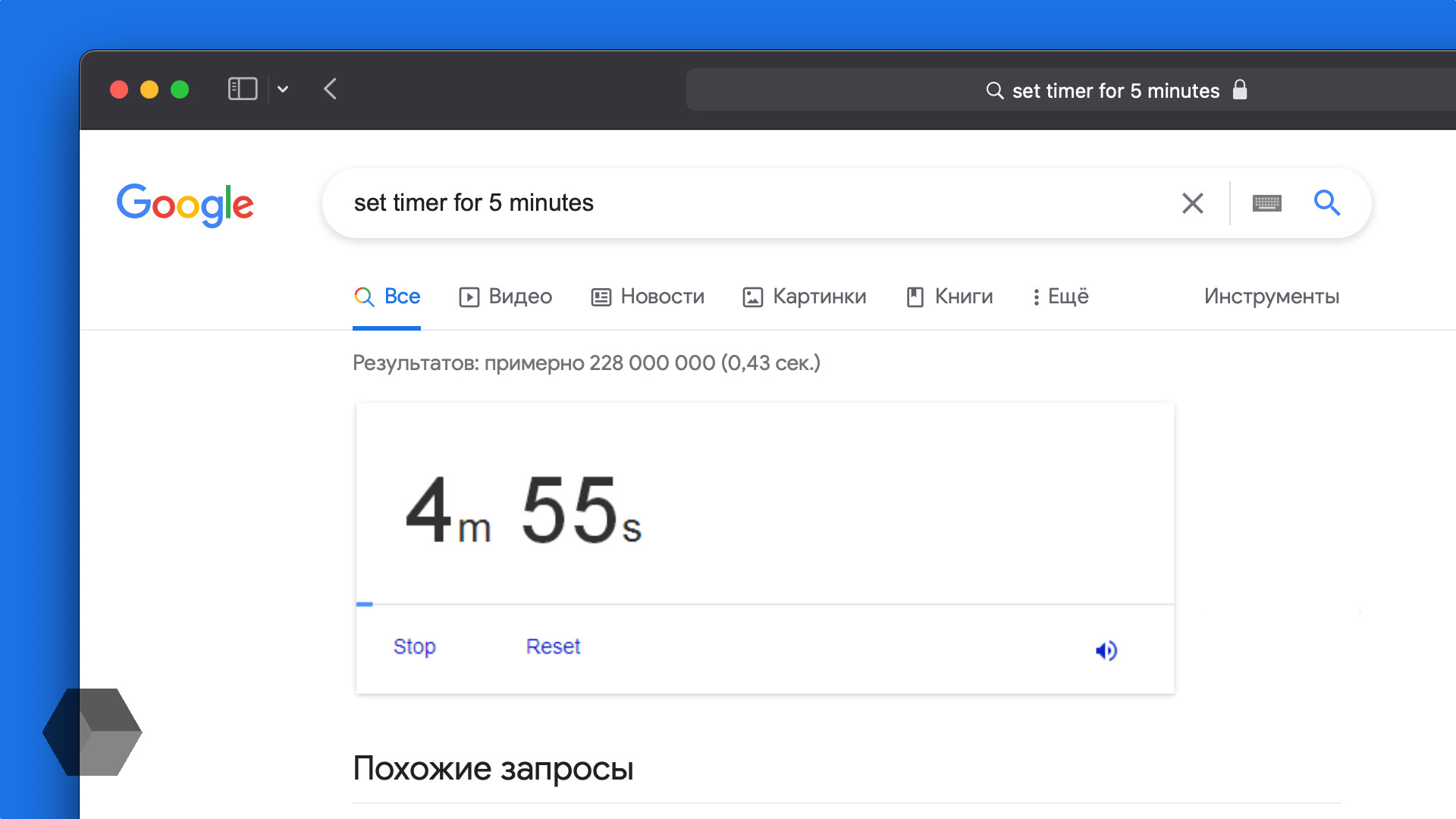Screen dimensions: 1456x819
Task: Toggle the Safari sidebar icon
Action: click(x=243, y=89)
